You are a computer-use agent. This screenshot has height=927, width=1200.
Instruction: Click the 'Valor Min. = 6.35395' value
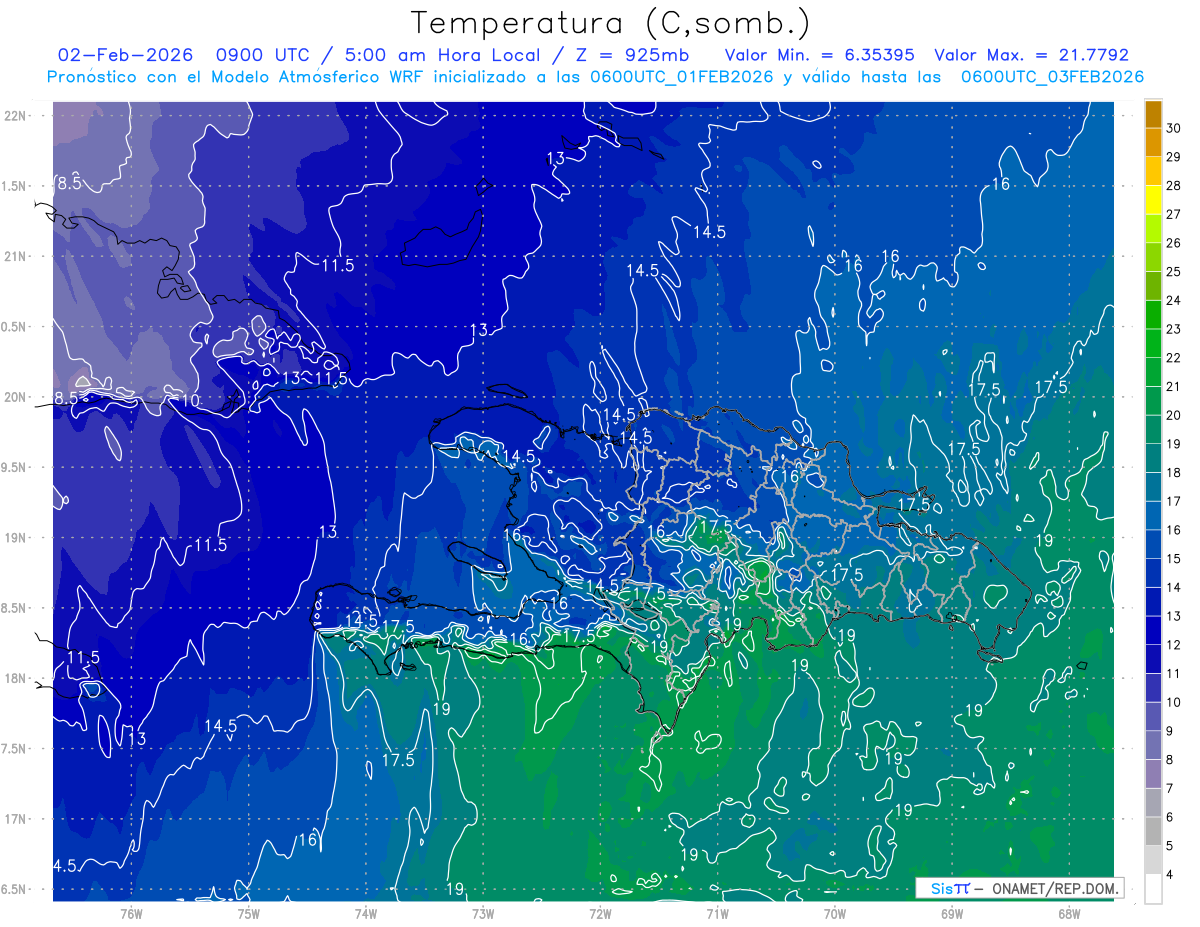(x=818, y=55)
